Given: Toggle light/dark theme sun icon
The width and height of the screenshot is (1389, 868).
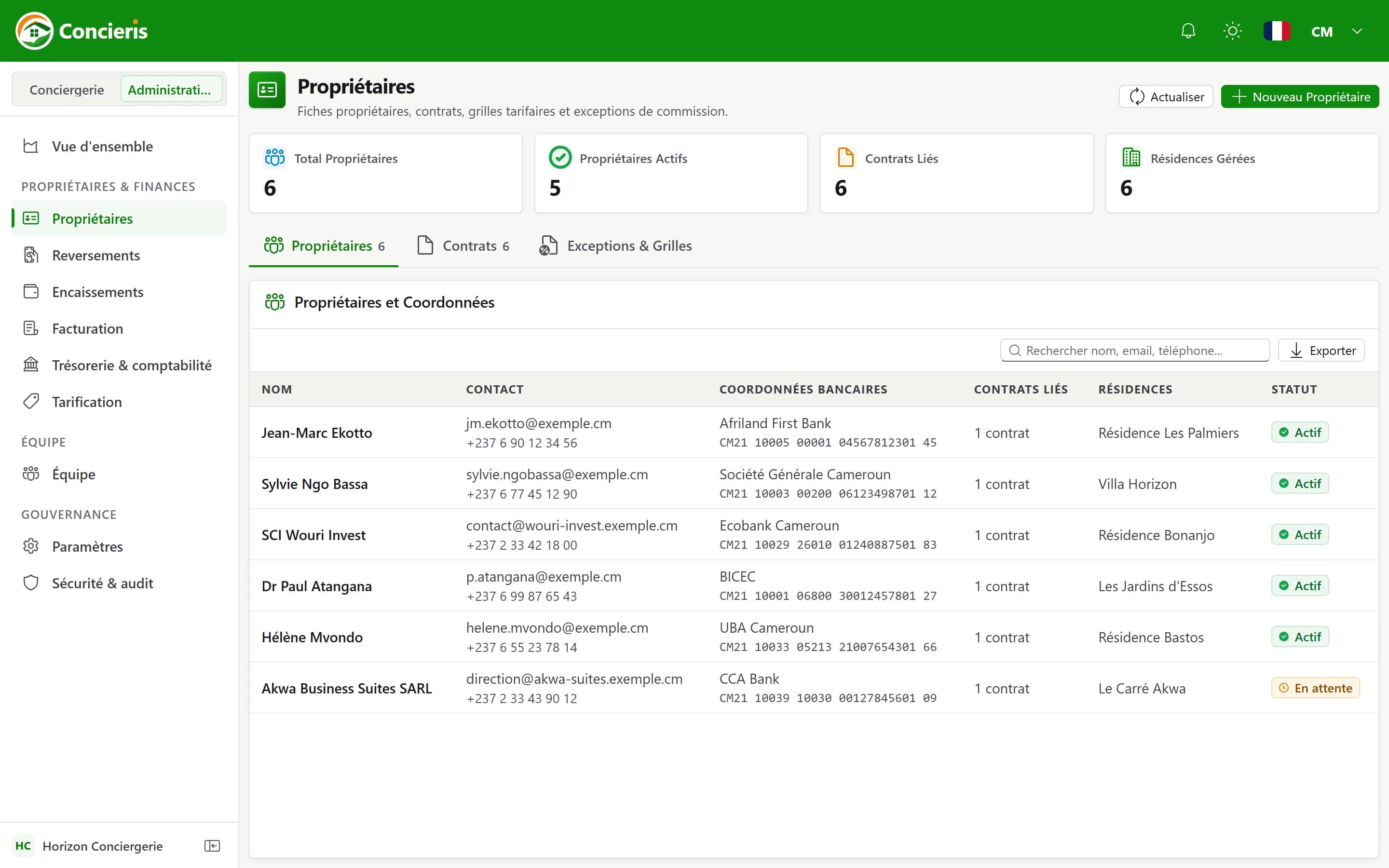Looking at the screenshot, I should (x=1232, y=31).
